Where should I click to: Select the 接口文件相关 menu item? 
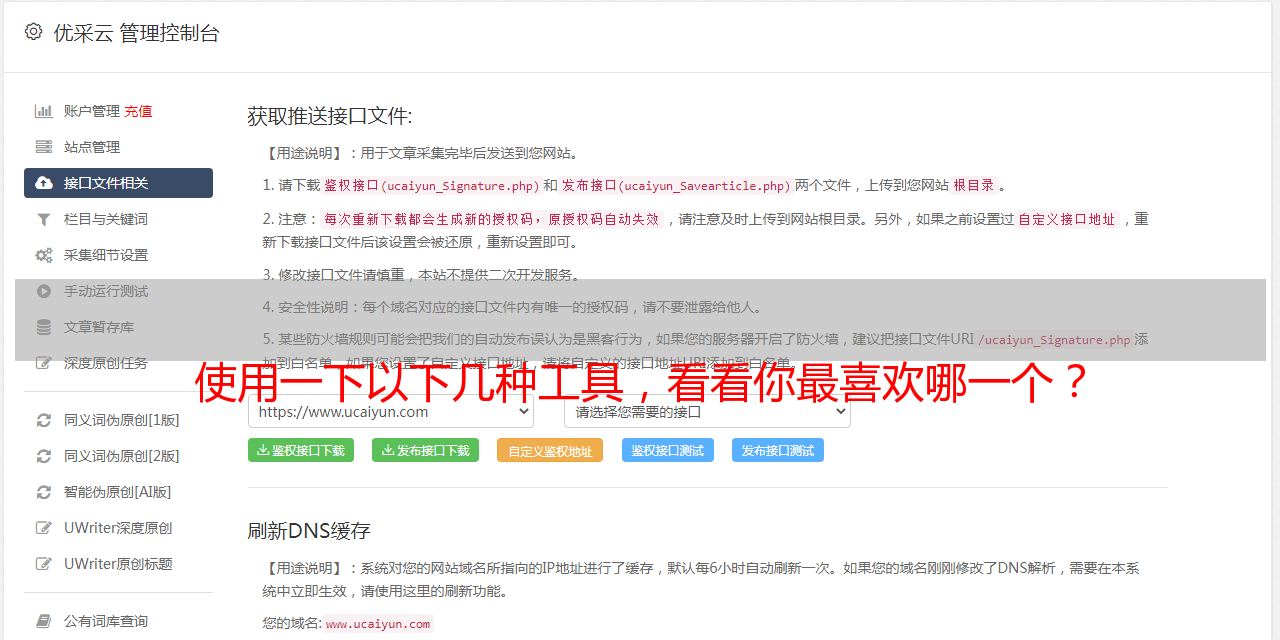pyautogui.click(x=118, y=183)
